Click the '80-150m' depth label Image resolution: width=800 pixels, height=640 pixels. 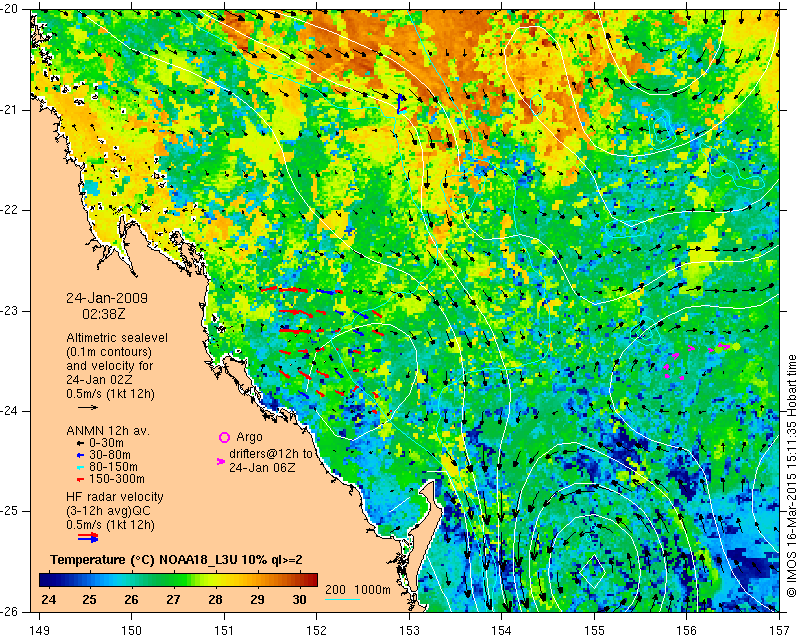[x=113, y=467]
